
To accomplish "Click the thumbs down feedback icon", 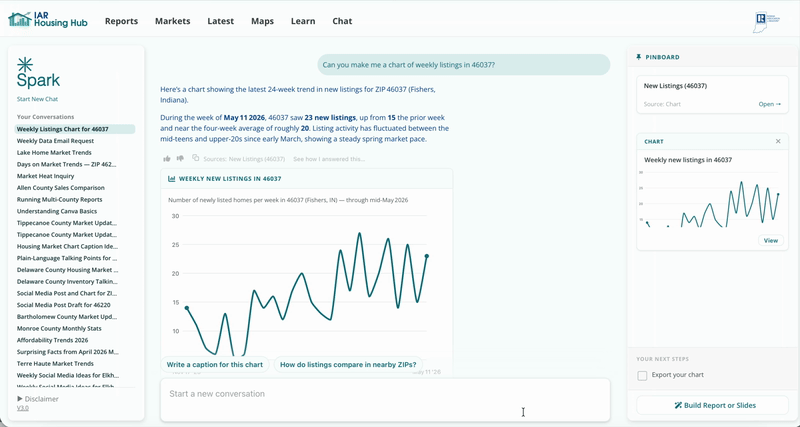I will coord(180,159).
